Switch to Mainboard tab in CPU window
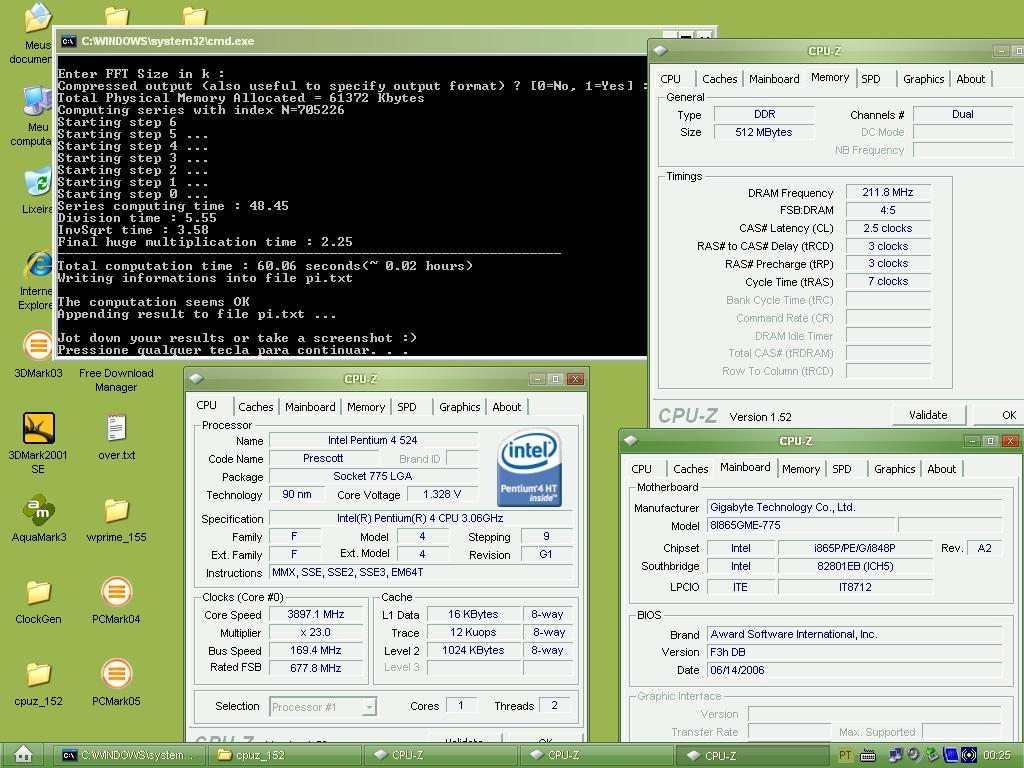 (x=310, y=407)
